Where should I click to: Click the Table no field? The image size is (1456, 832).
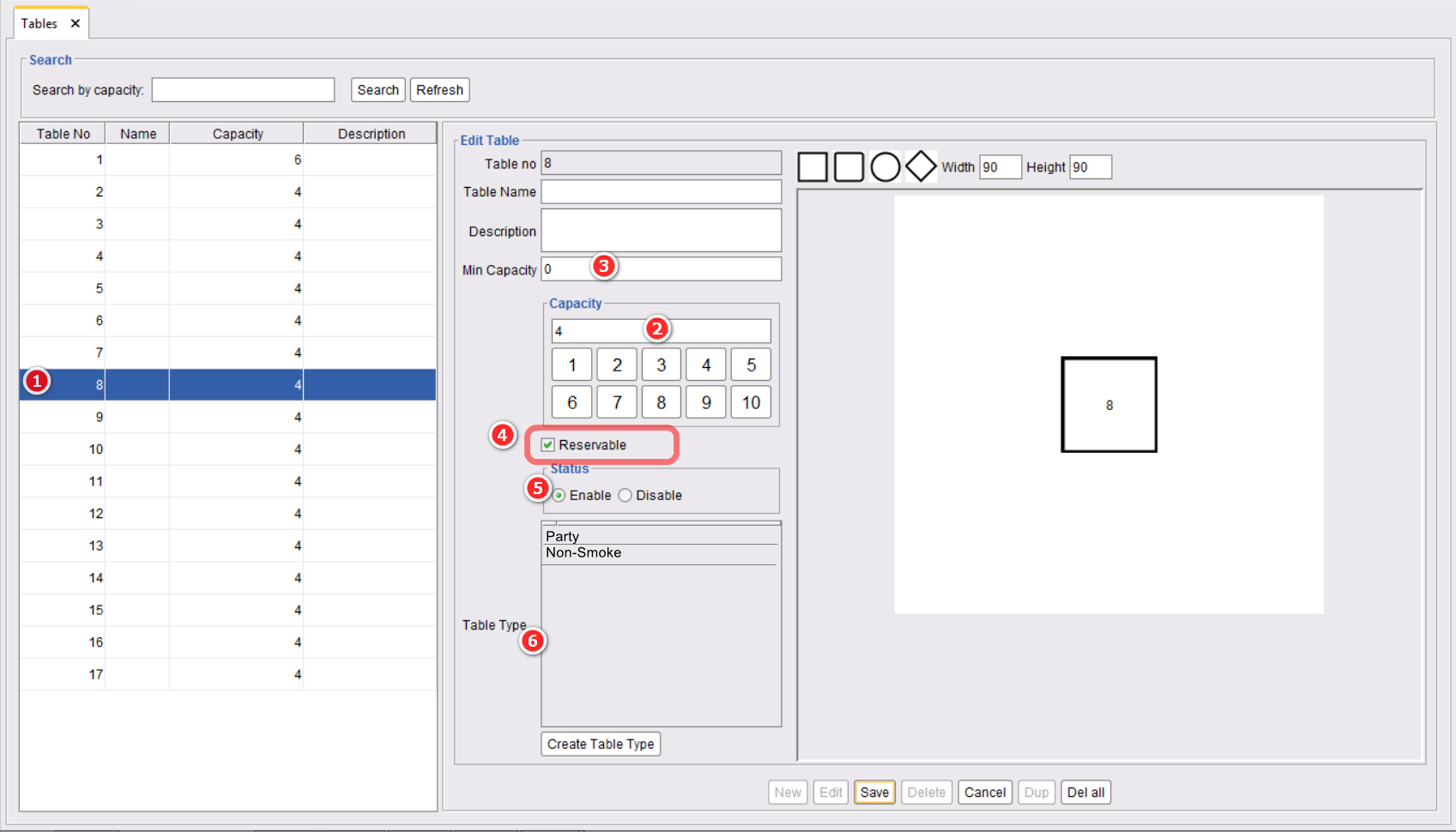[662, 163]
